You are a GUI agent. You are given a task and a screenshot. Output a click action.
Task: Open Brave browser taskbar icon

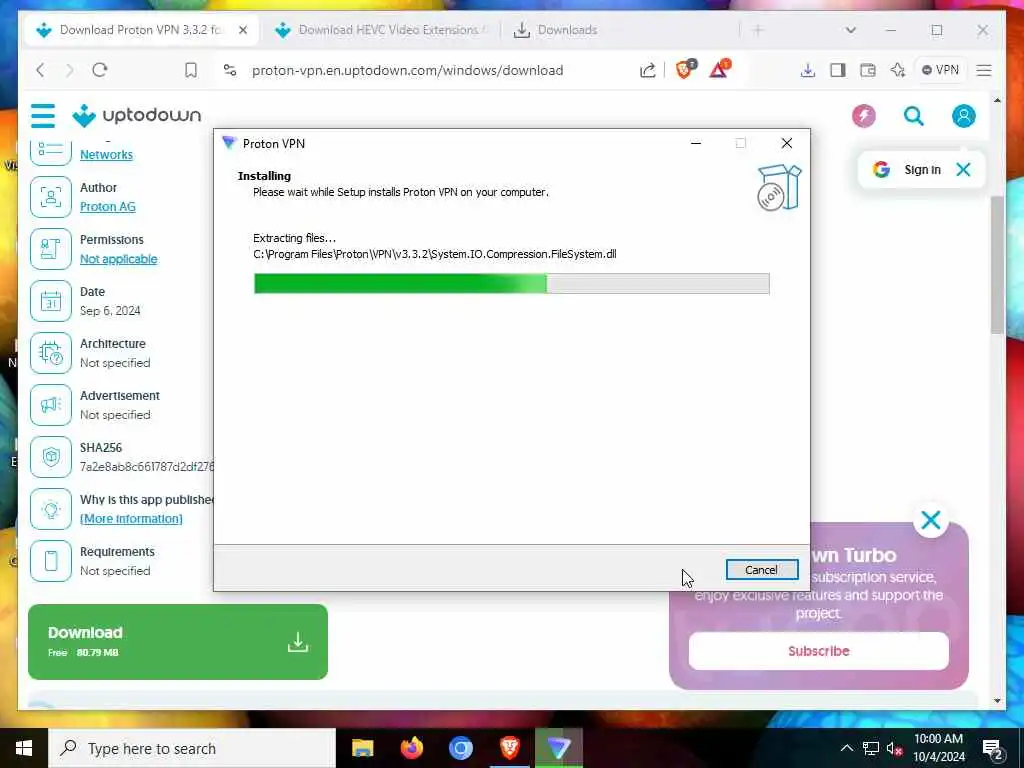pyautogui.click(x=510, y=748)
